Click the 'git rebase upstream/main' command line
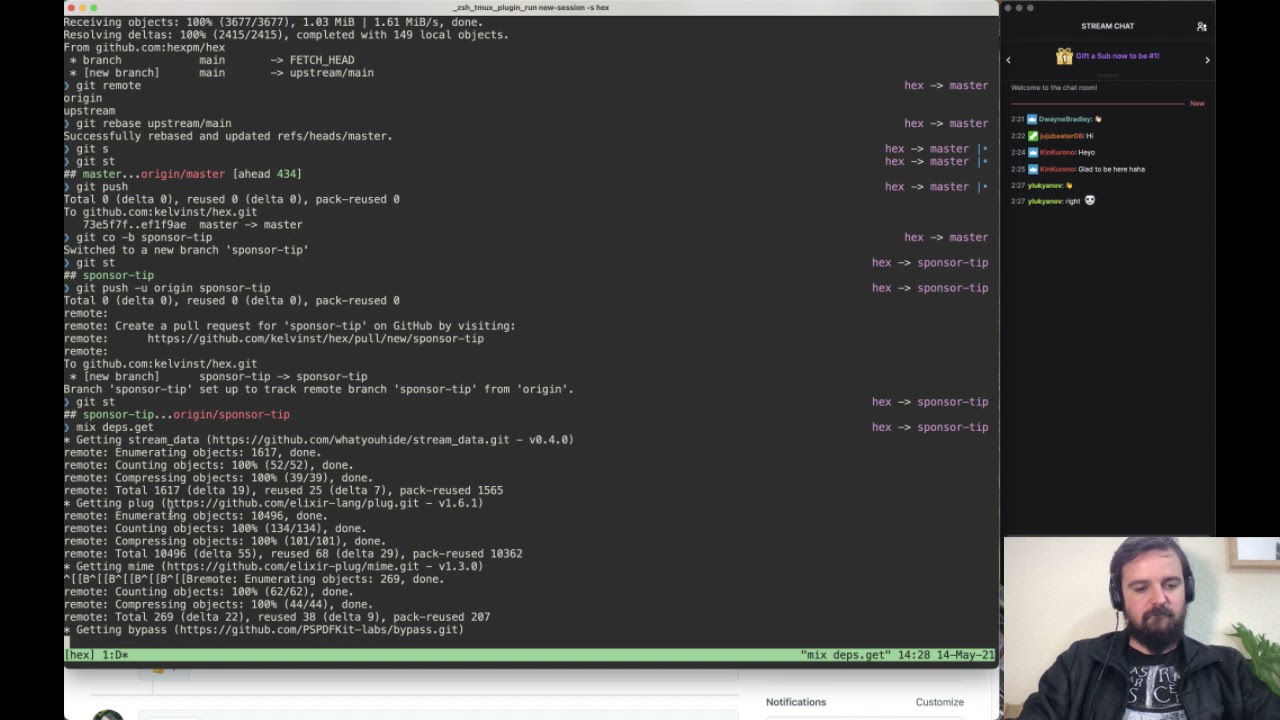The image size is (1280, 720). (x=153, y=124)
